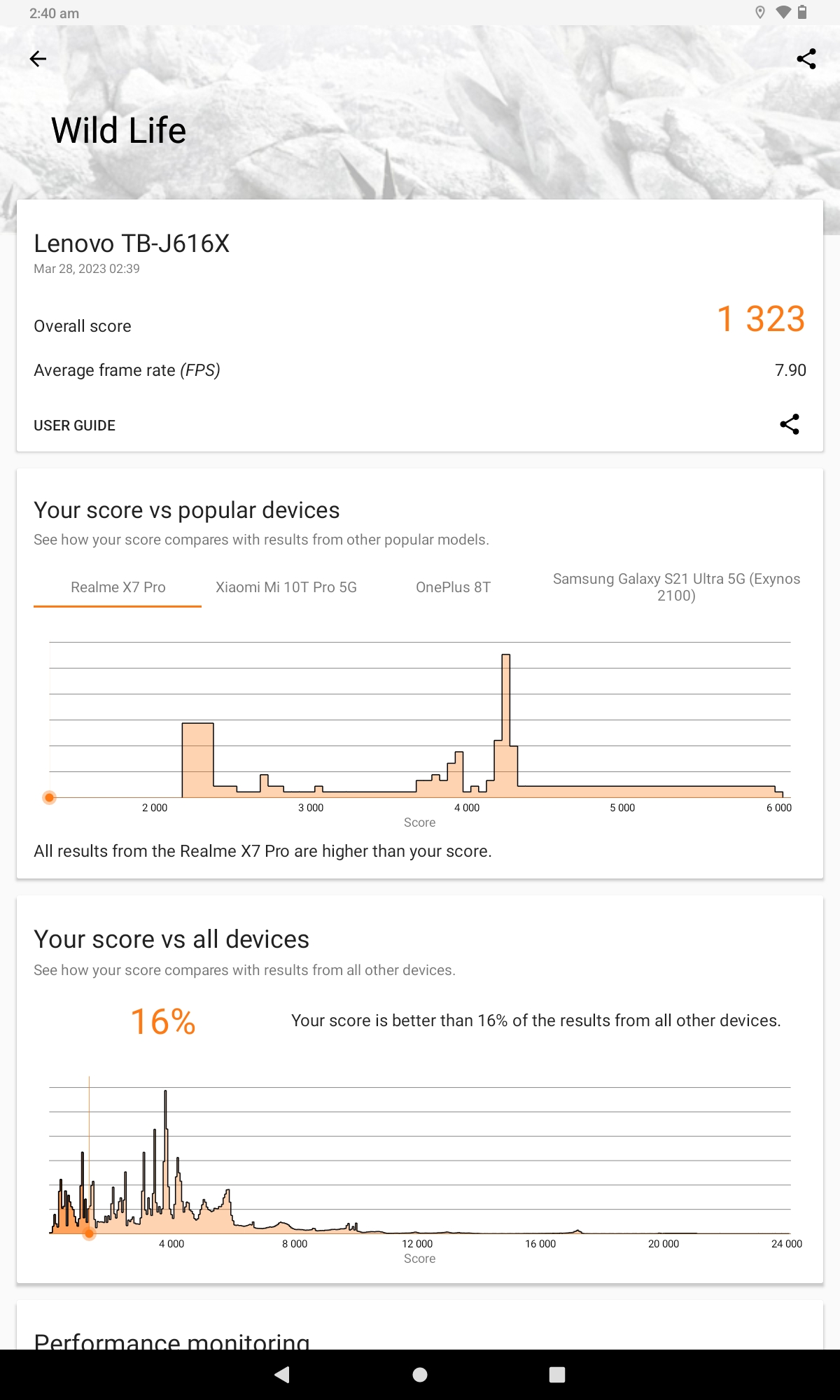Tap location icon in status bar
This screenshot has width=840, height=1400.
[760, 13]
